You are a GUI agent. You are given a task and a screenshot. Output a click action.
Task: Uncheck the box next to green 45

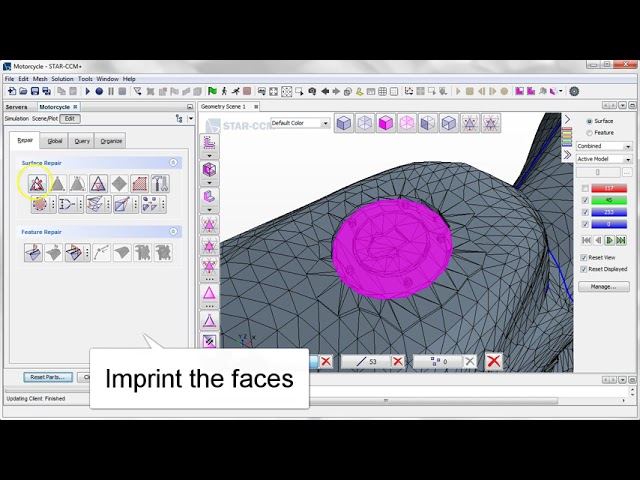tap(585, 200)
